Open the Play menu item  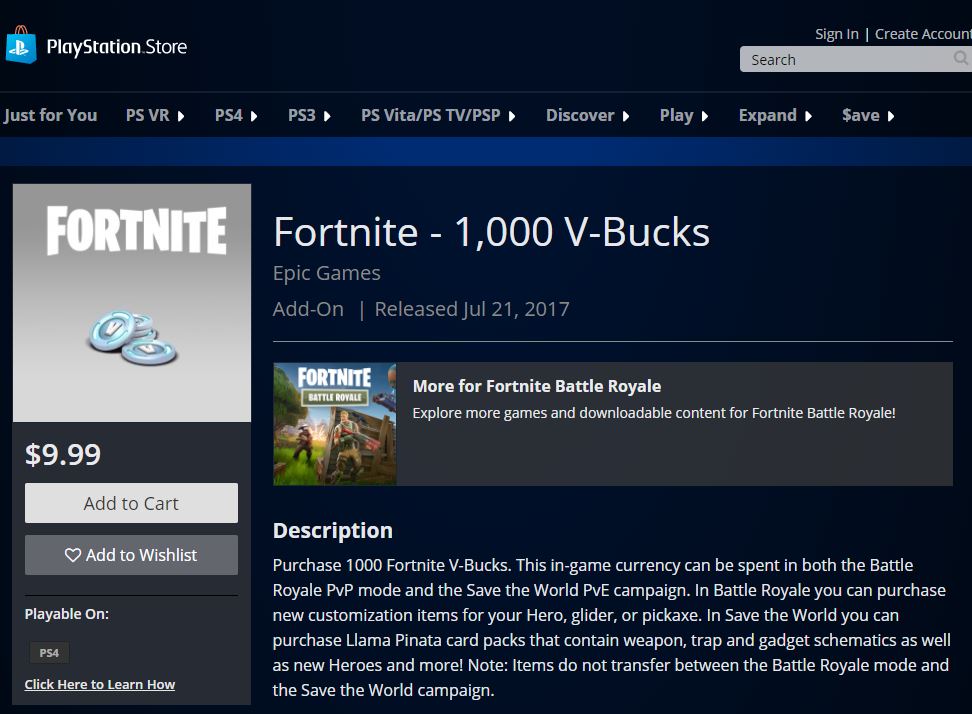676,115
